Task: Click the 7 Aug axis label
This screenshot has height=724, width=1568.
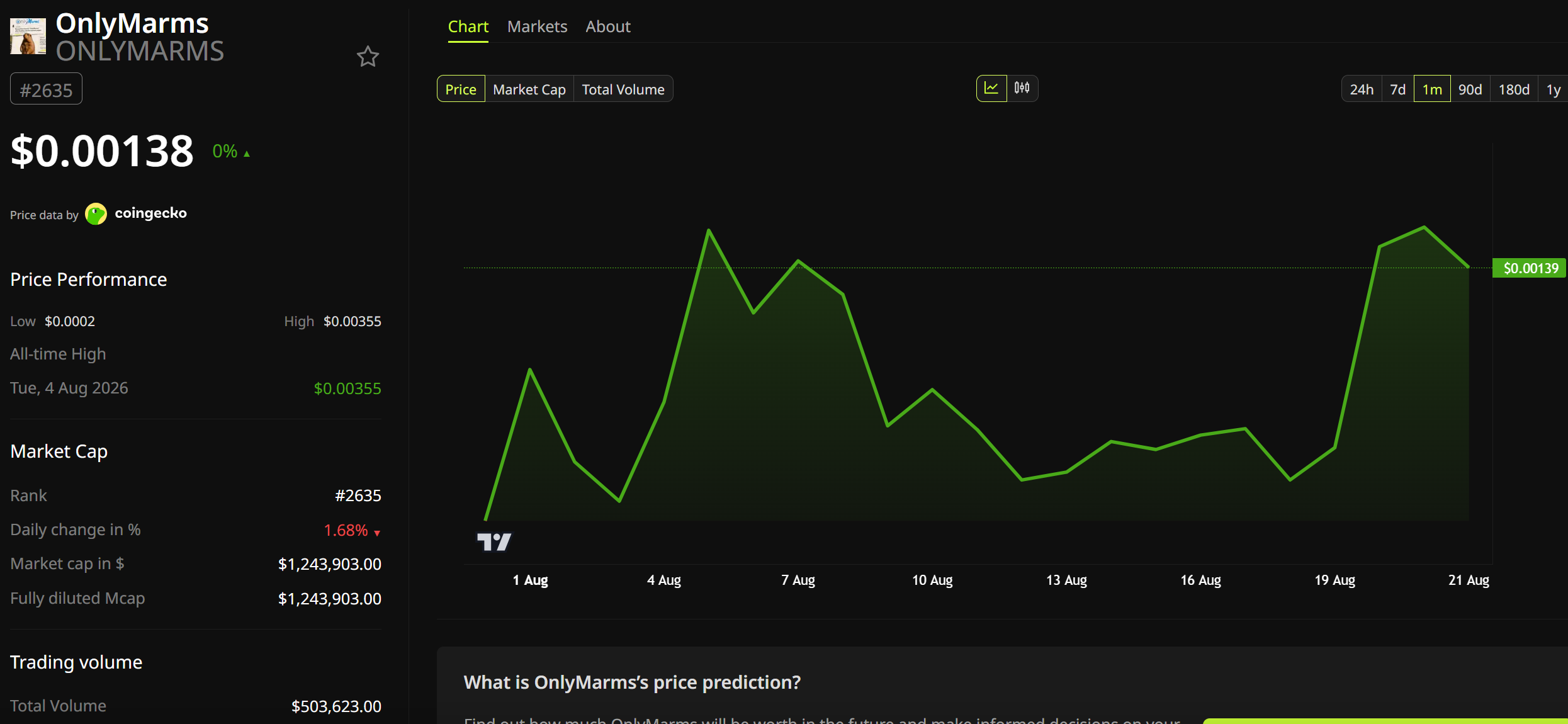Action: 798,580
